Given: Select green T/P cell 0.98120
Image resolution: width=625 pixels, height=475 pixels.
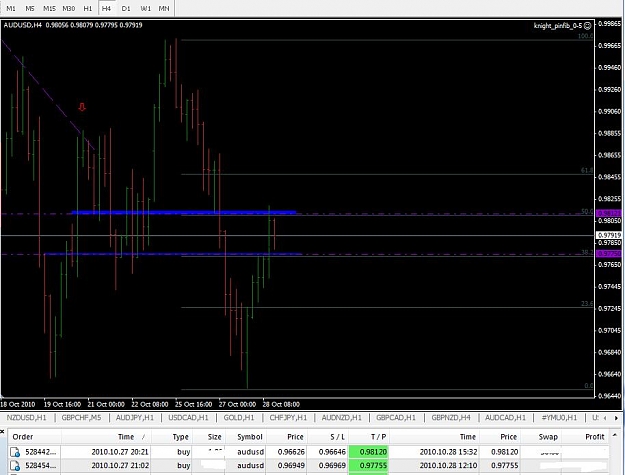Looking at the screenshot, I should (368, 452).
